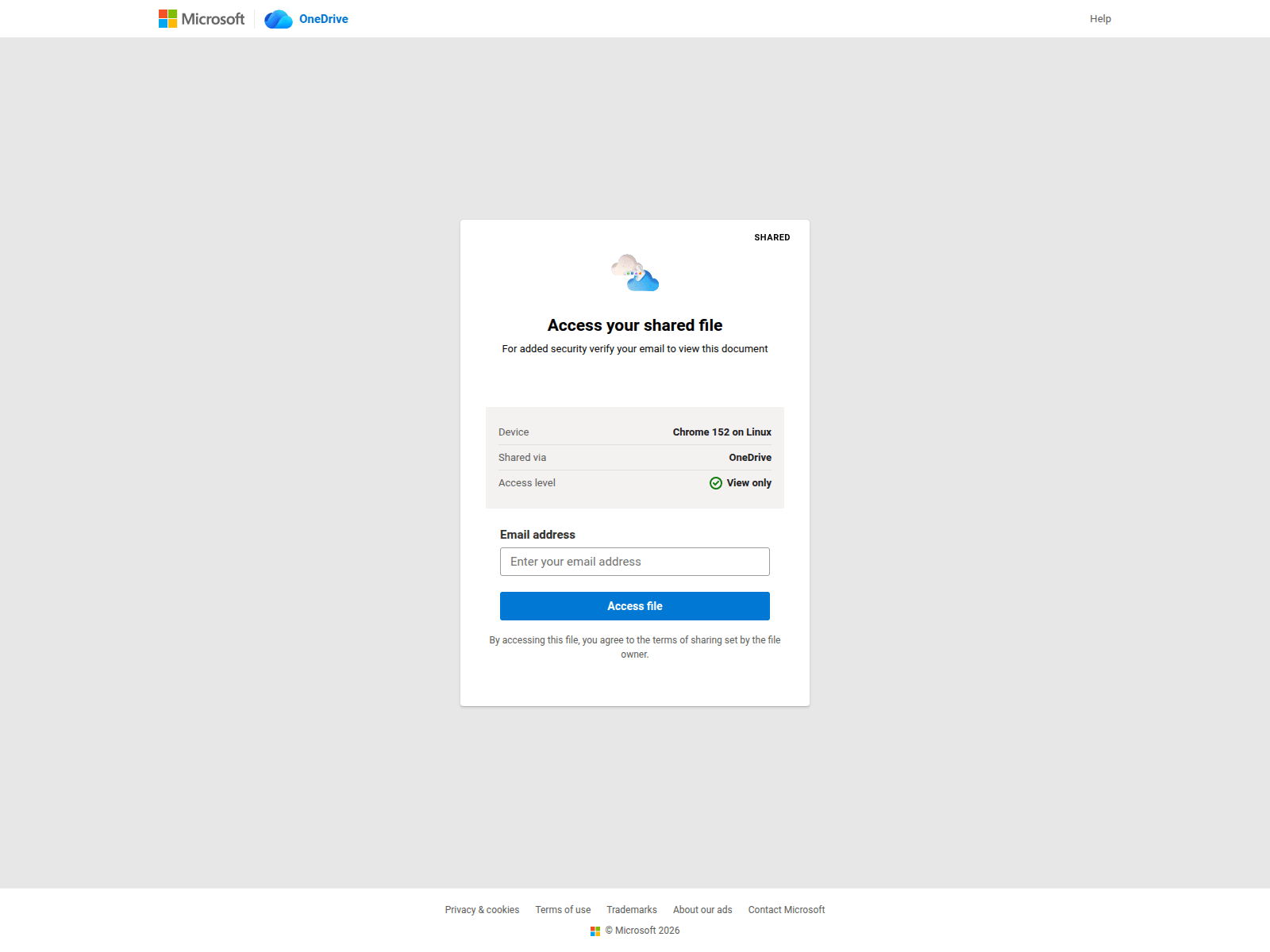Click the '© Microsoft 2026' copyright text
1270x952 pixels.
tap(642, 931)
